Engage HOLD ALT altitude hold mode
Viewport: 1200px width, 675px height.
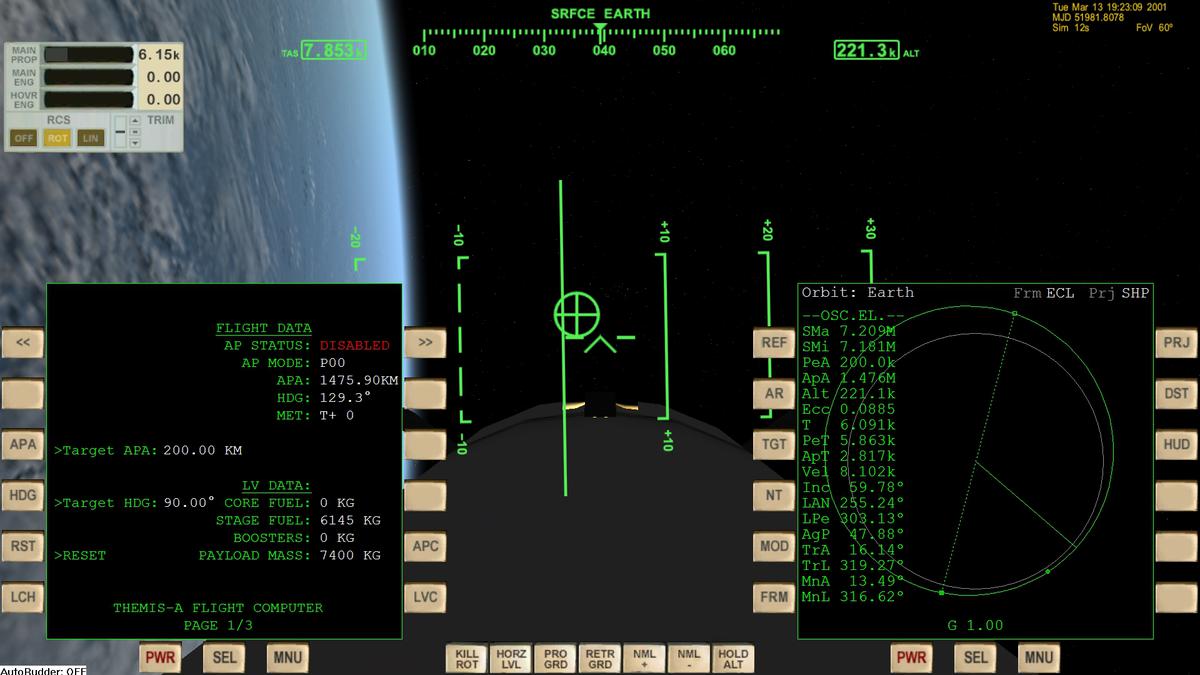[733, 659]
